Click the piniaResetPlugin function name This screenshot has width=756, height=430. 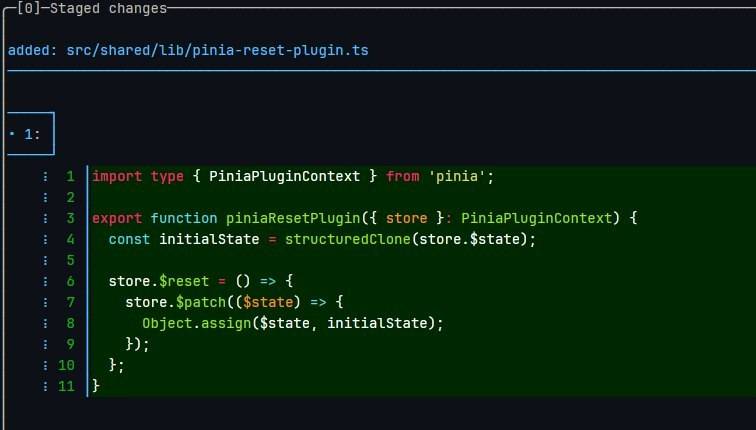tap(293, 218)
